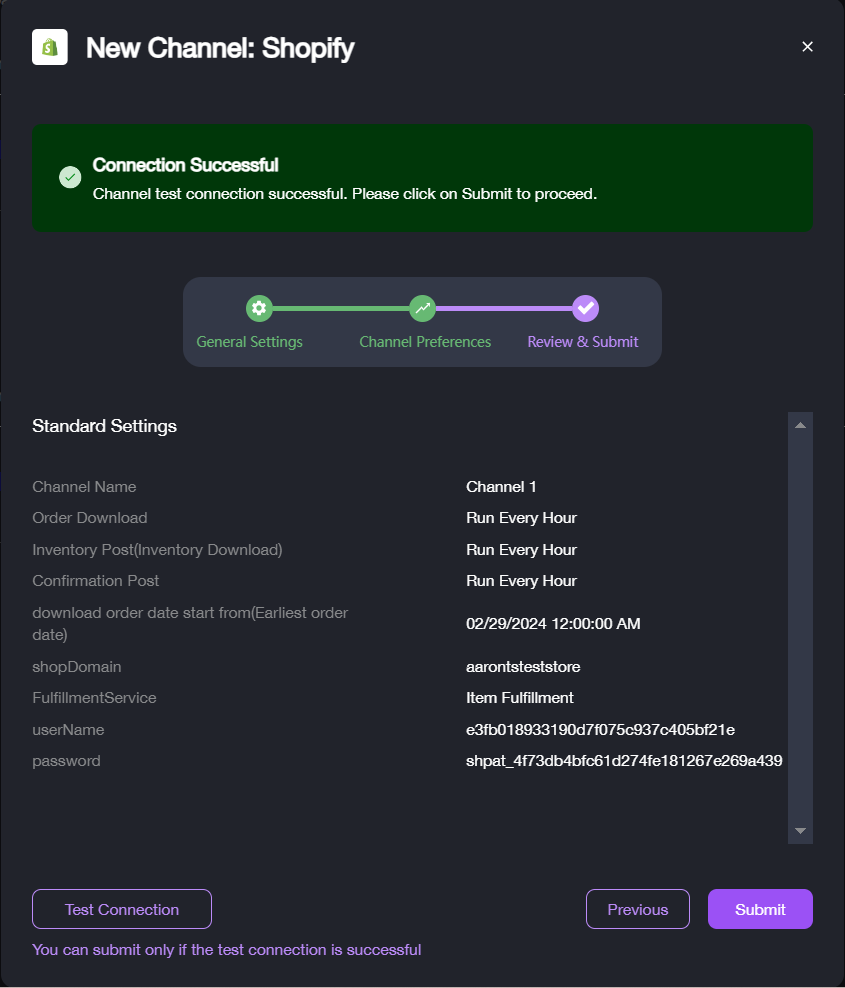This screenshot has height=988, width=845.
Task: Click the scrollbar up arrow
Action: 800,425
